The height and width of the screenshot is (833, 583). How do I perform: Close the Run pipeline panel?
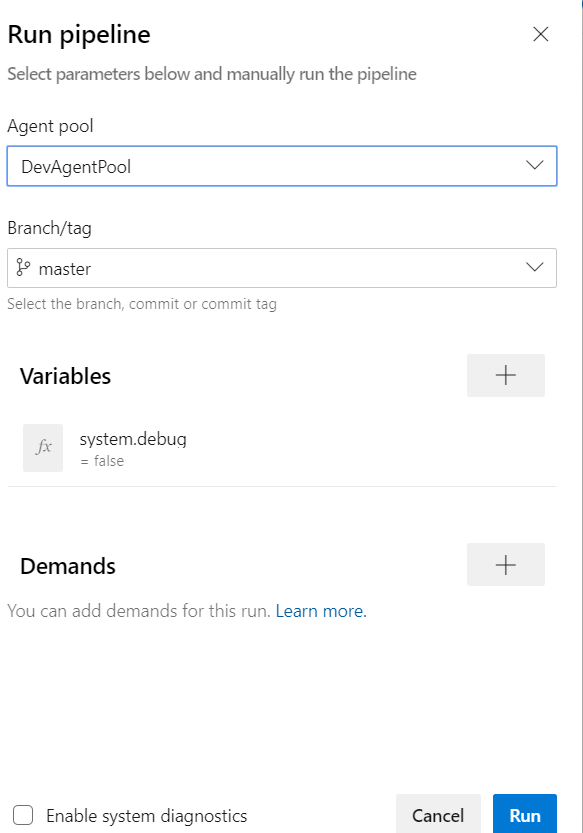click(x=540, y=35)
